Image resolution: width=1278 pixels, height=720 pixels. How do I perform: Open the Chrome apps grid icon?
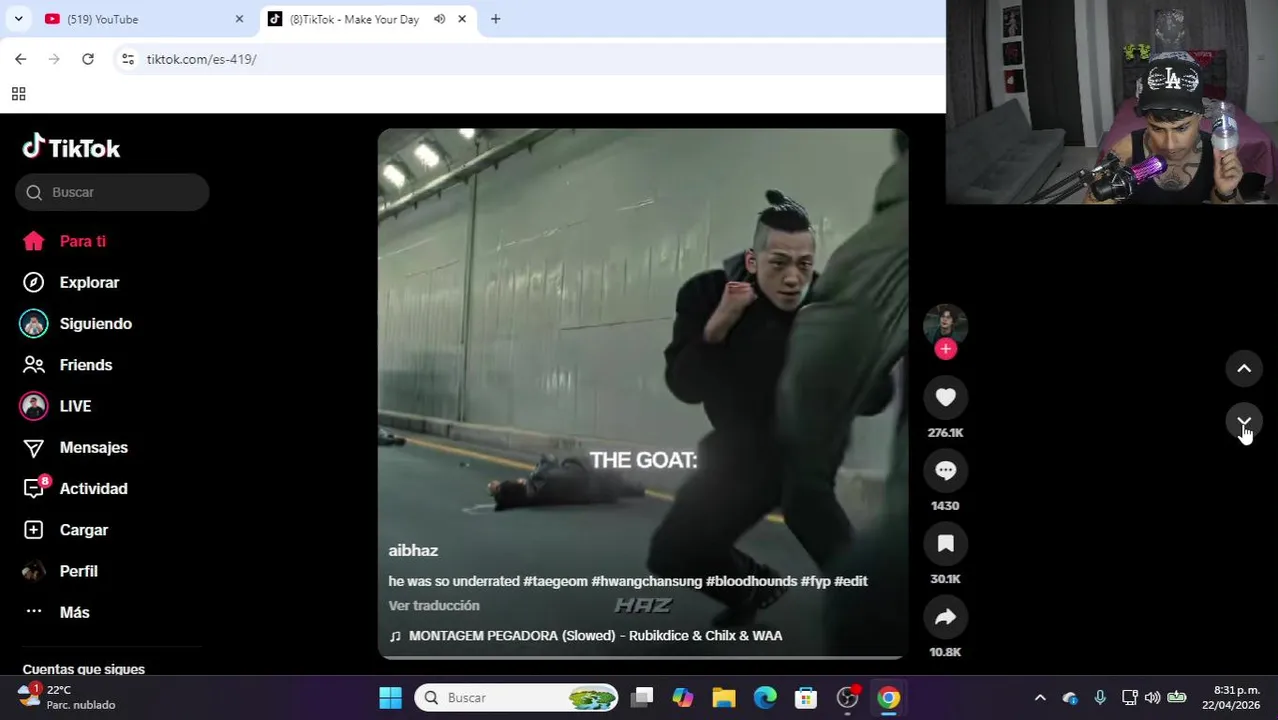point(18,94)
